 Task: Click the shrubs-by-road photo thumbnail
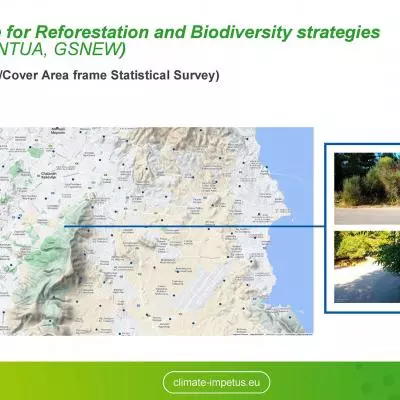point(367,188)
